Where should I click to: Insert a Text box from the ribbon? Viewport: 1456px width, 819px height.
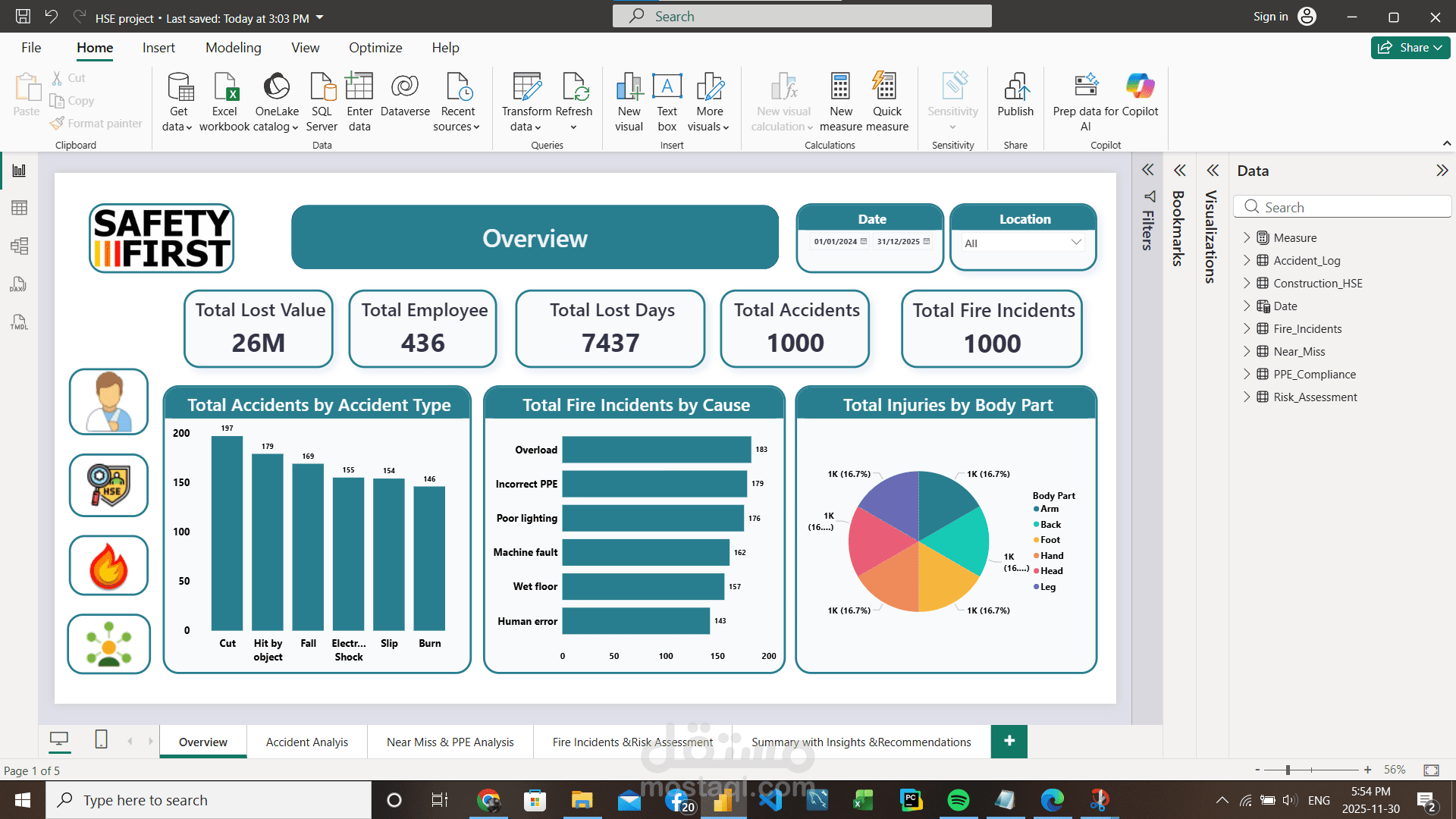(x=667, y=99)
